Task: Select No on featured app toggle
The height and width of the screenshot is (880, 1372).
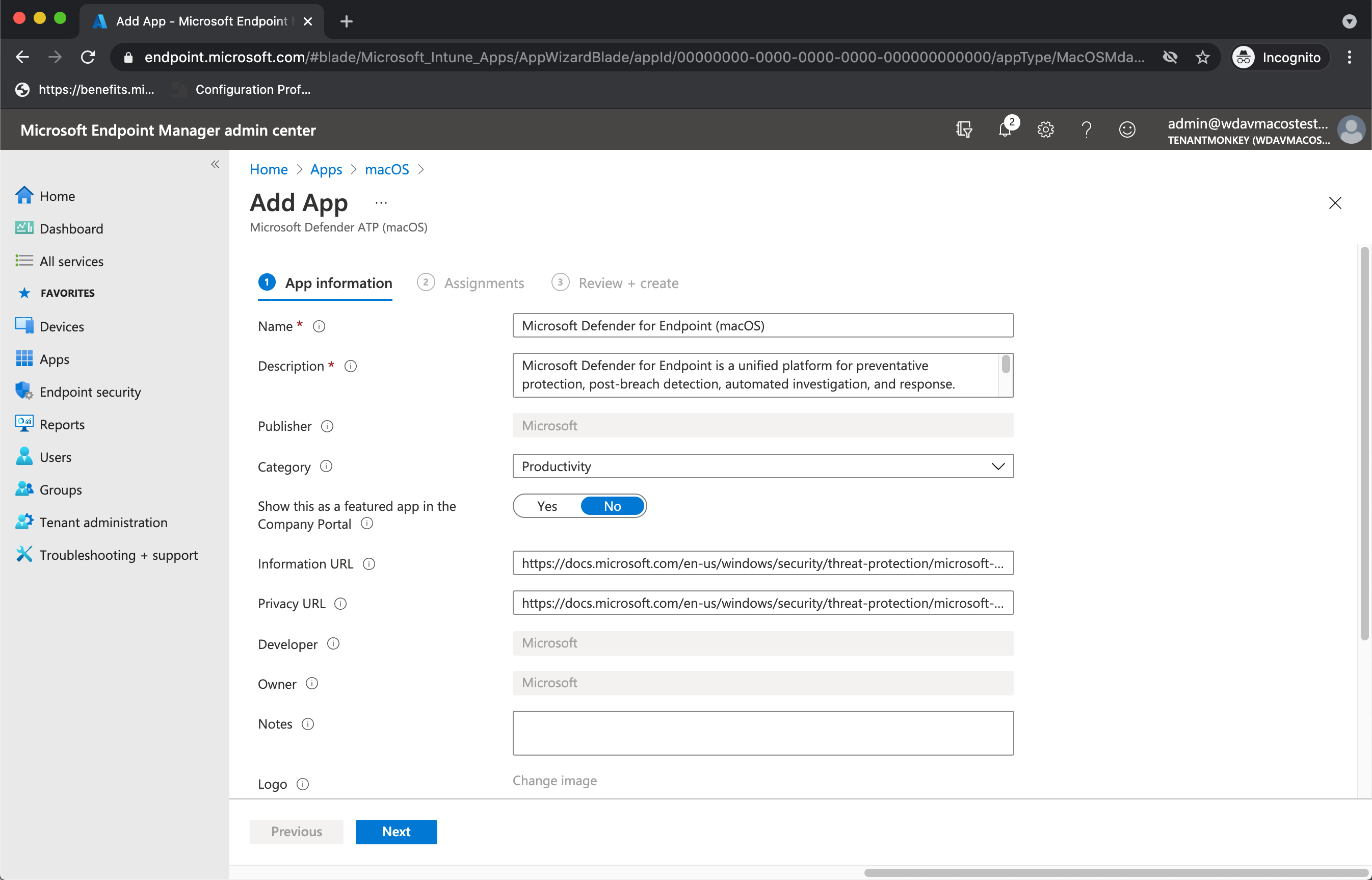Action: tap(612, 506)
